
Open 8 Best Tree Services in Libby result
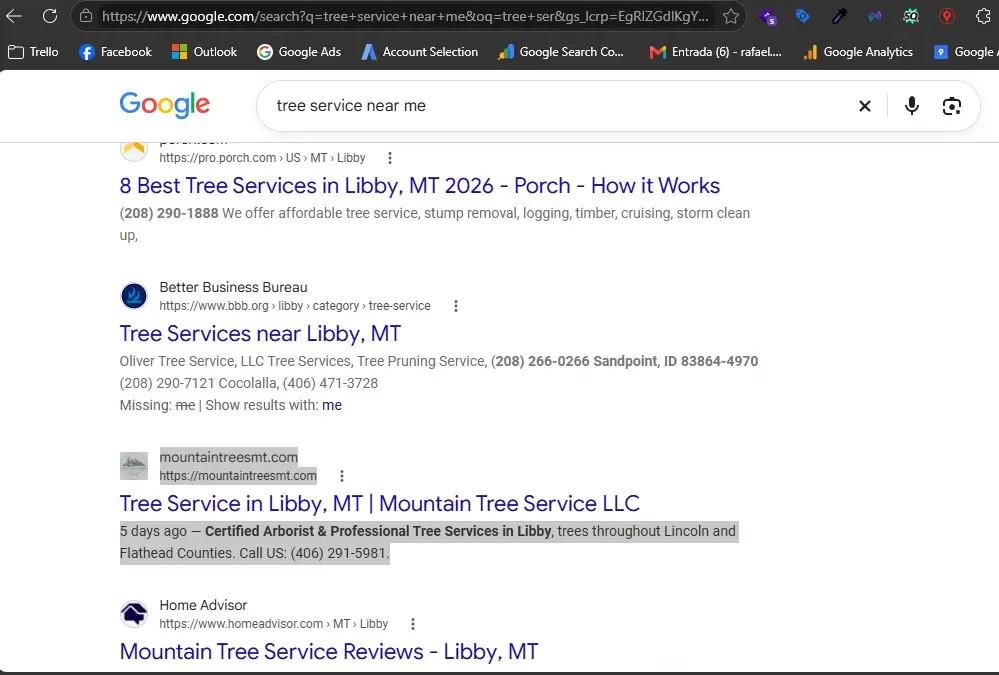[419, 185]
